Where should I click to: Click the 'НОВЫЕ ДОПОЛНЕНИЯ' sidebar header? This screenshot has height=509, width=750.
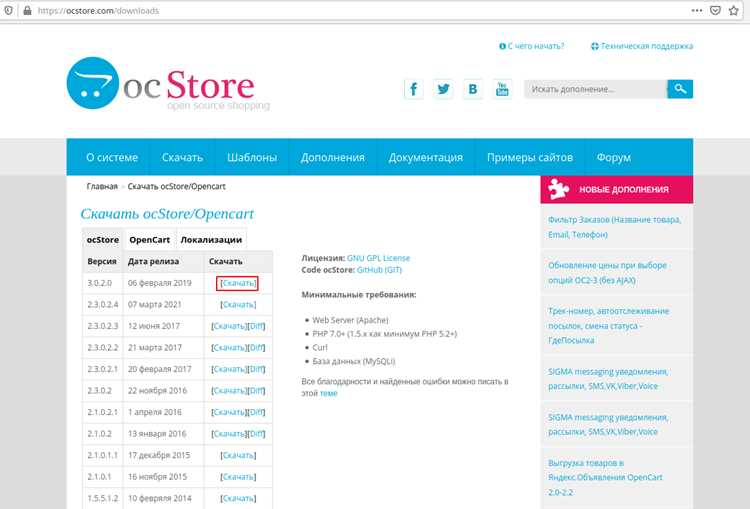click(x=617, y=189)
